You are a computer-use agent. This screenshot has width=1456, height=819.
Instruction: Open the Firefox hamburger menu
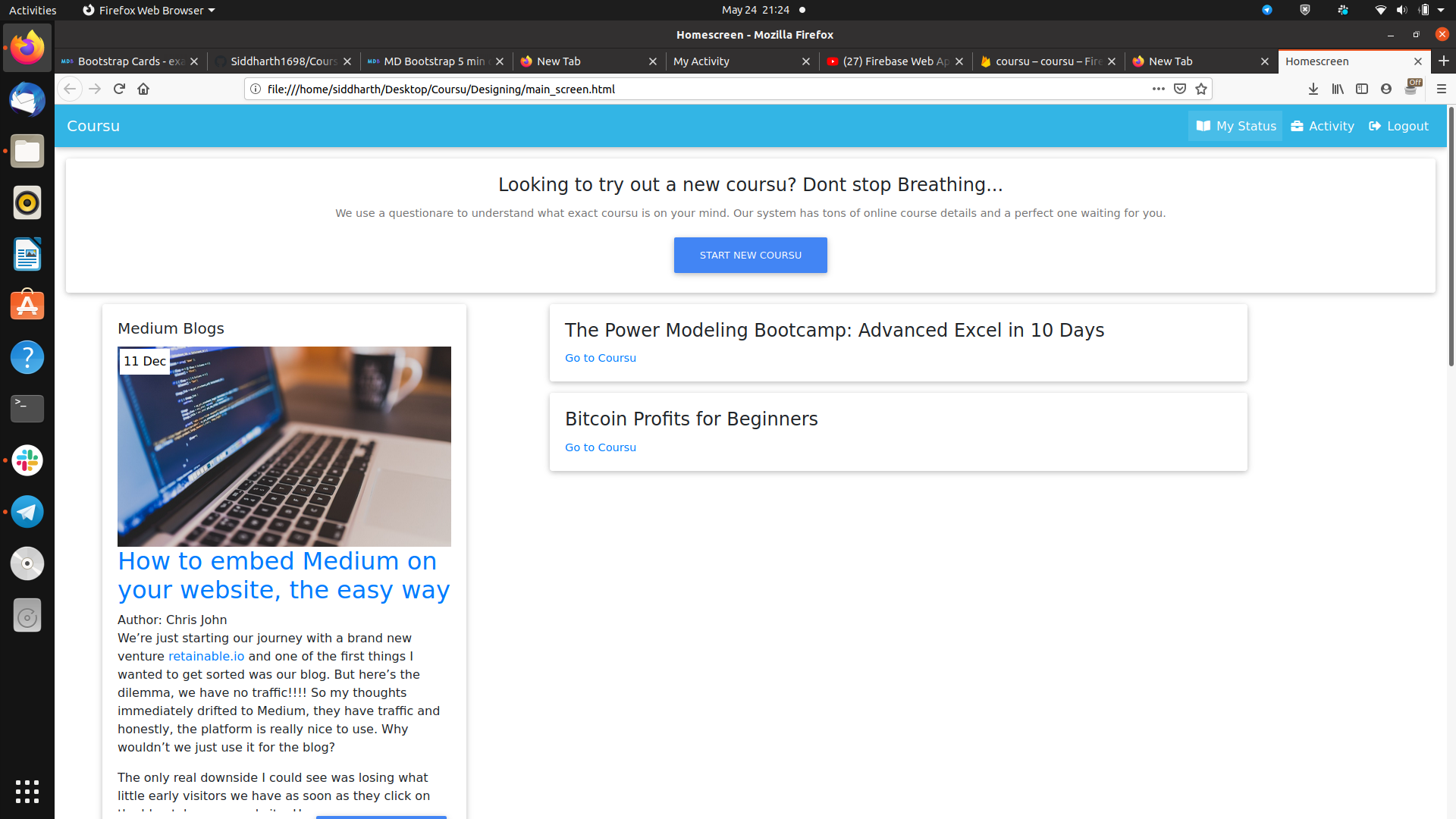pyautogui.click(x=1442, y=89)
